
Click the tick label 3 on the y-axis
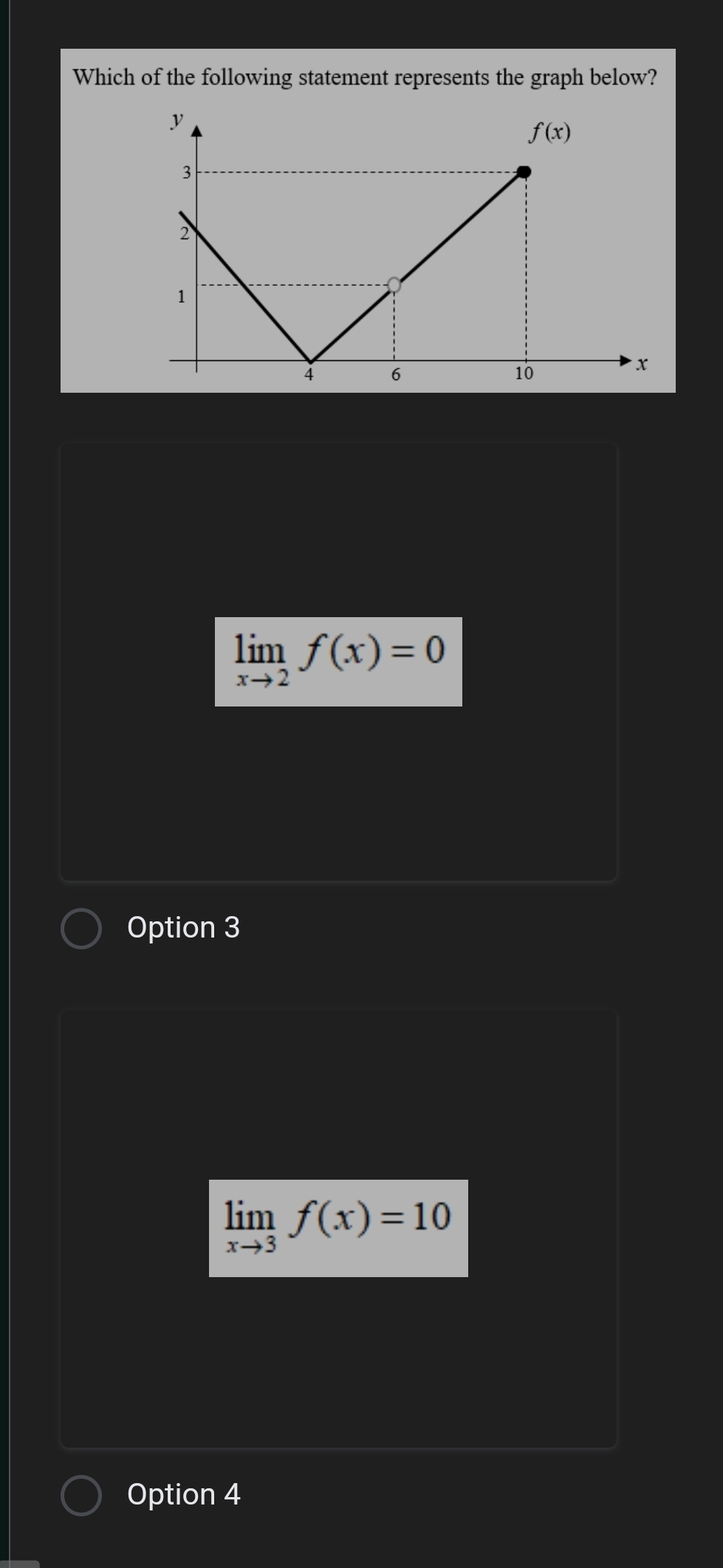[186, 173]
